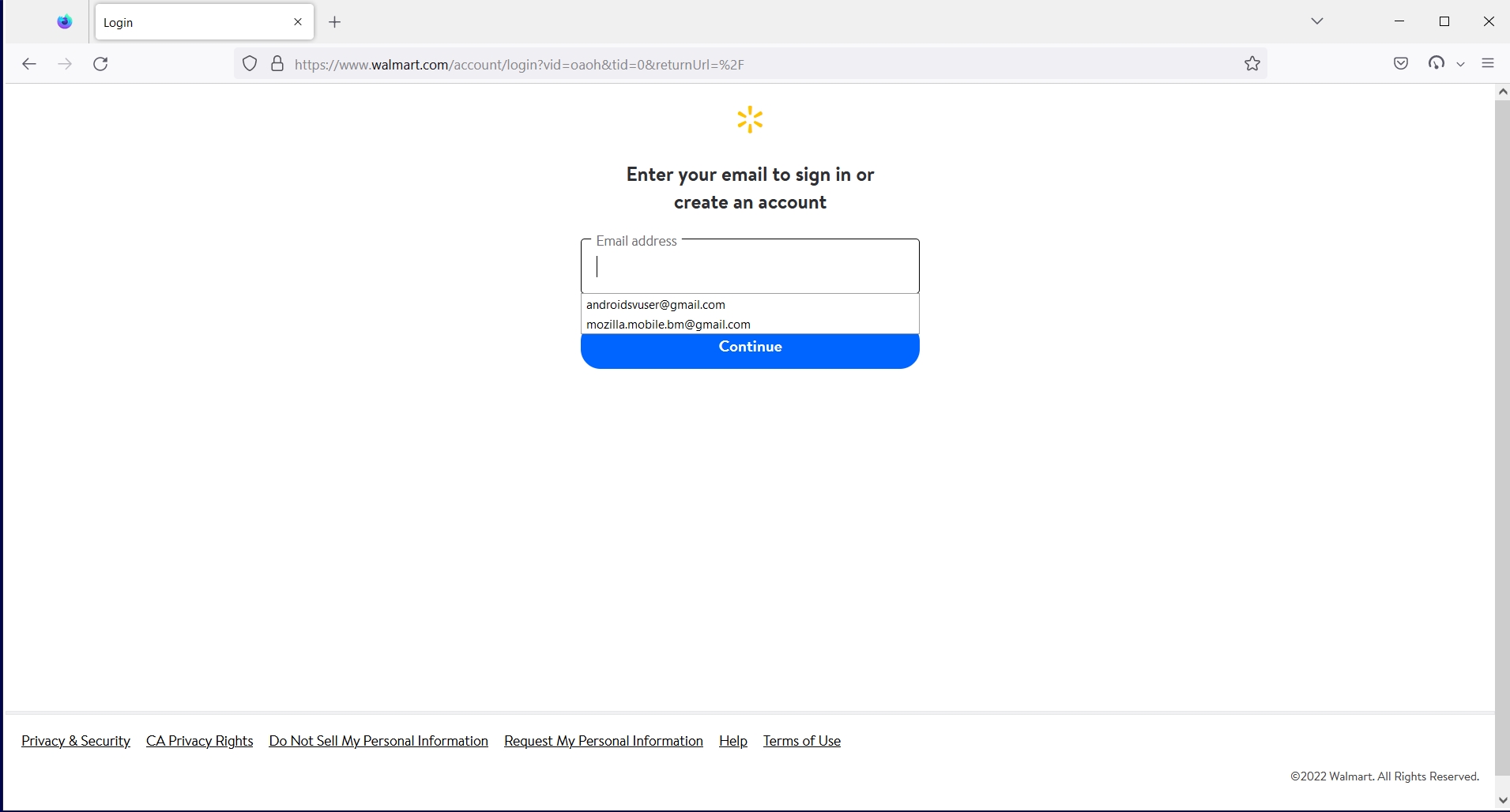
Task: Bookmark this page with the star icon
Action: pos(1252,64)
